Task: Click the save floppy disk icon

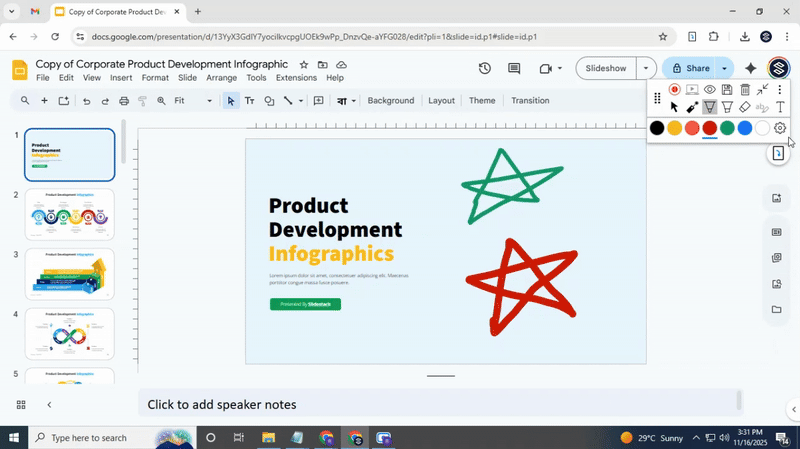Action: click(x=727, y=90)
